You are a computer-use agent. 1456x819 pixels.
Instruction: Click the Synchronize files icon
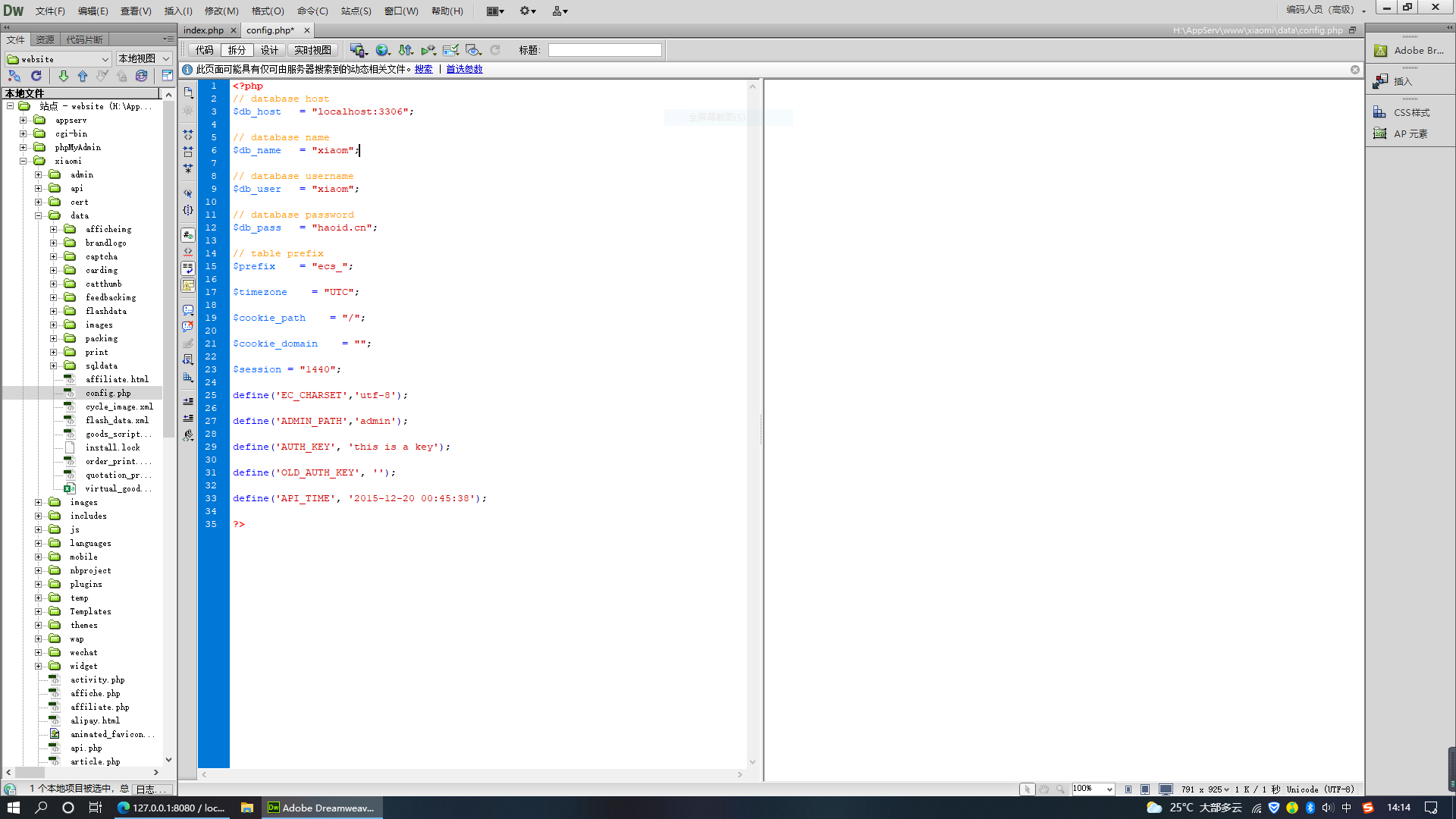point(142,76)
